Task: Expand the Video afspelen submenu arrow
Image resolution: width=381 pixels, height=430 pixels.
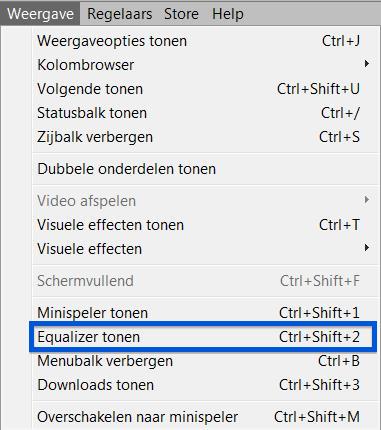Action: click(367, 200)
